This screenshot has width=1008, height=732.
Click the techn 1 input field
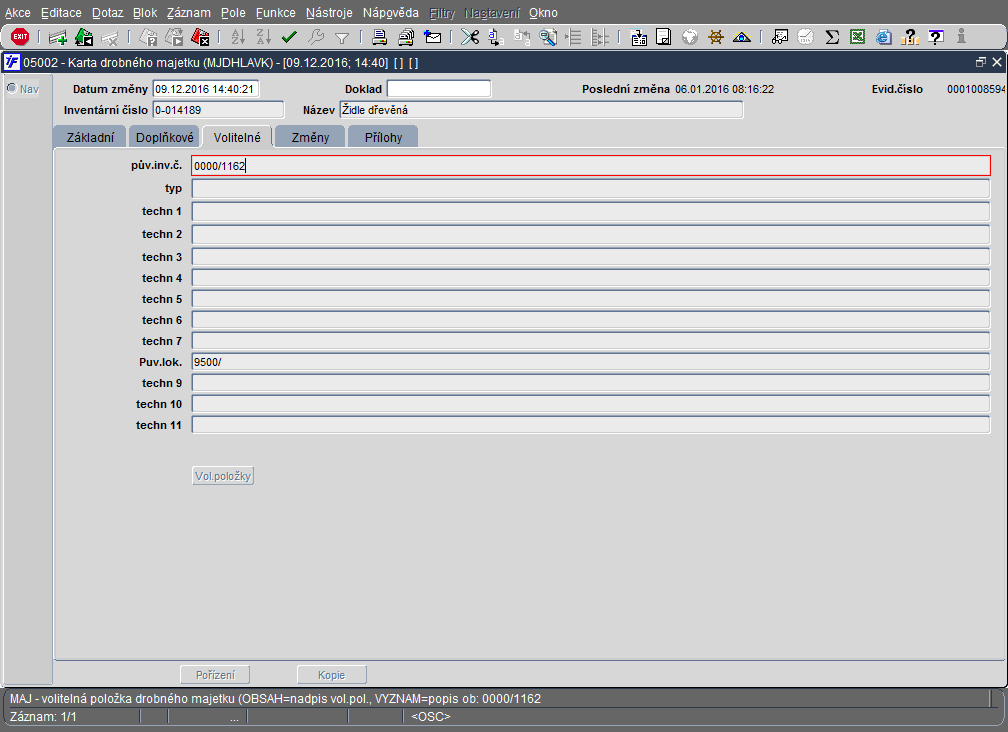pyautogui.click(x=591, y=211)
